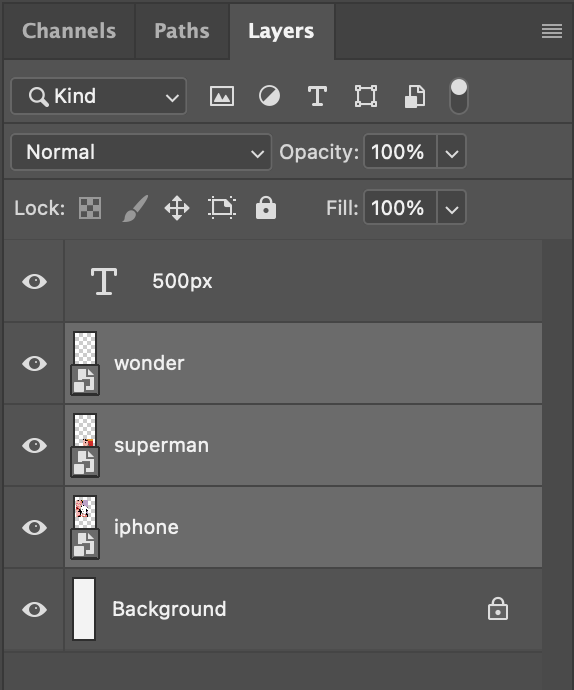Click superman layer smart object badge
This screenshot has height=690, width=574.
pos(85,462)
